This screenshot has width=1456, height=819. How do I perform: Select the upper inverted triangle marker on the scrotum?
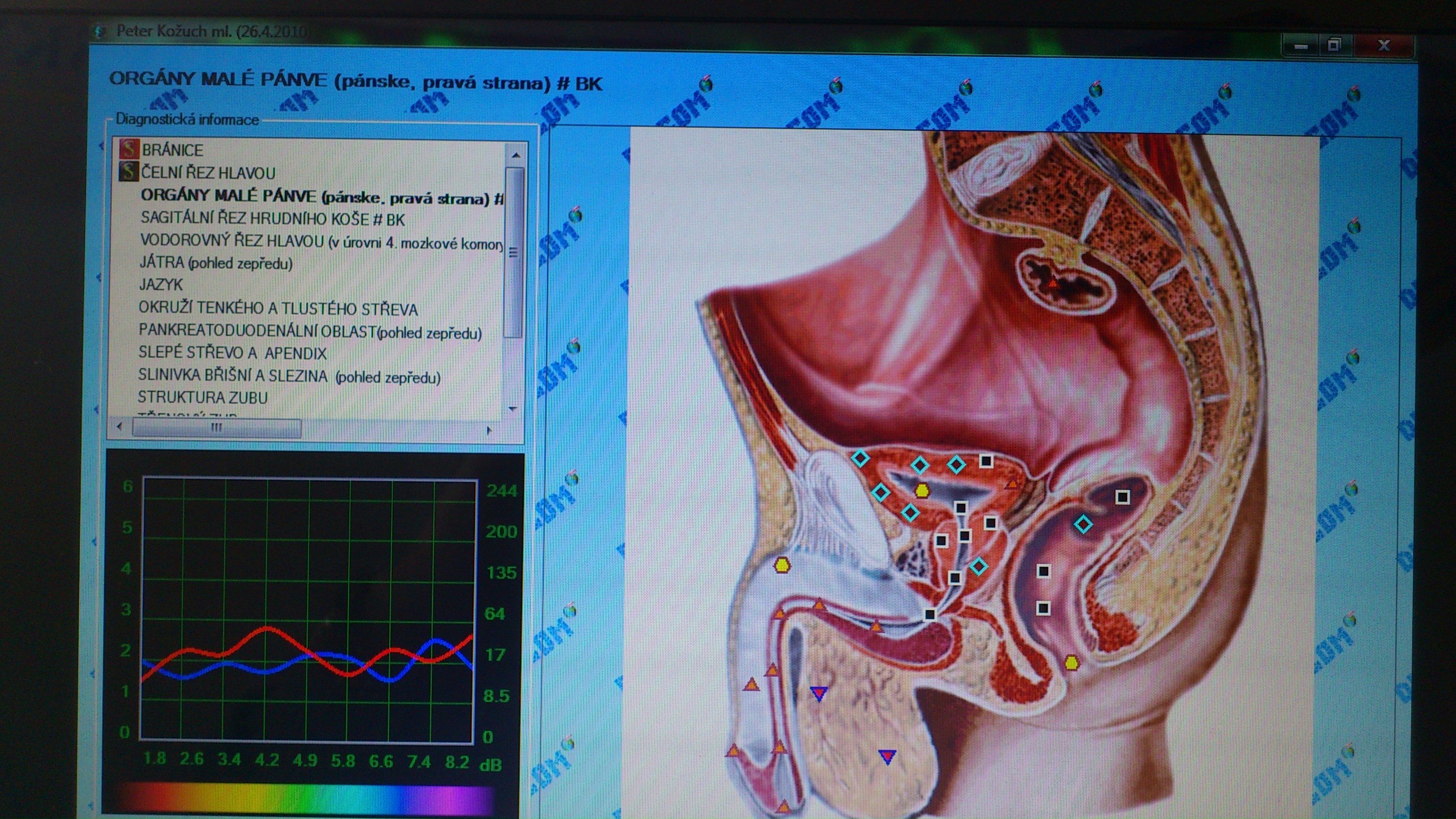click(x=819, y=694)
